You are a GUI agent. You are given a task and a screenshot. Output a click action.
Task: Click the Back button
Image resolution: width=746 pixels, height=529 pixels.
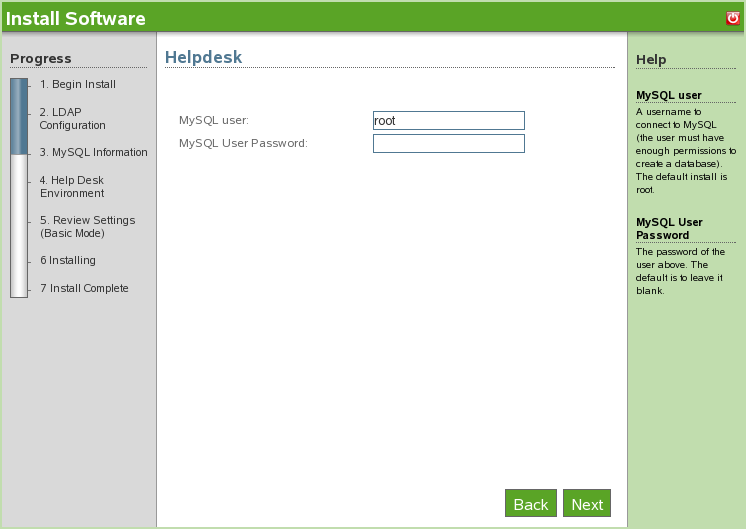click(531, 503)
